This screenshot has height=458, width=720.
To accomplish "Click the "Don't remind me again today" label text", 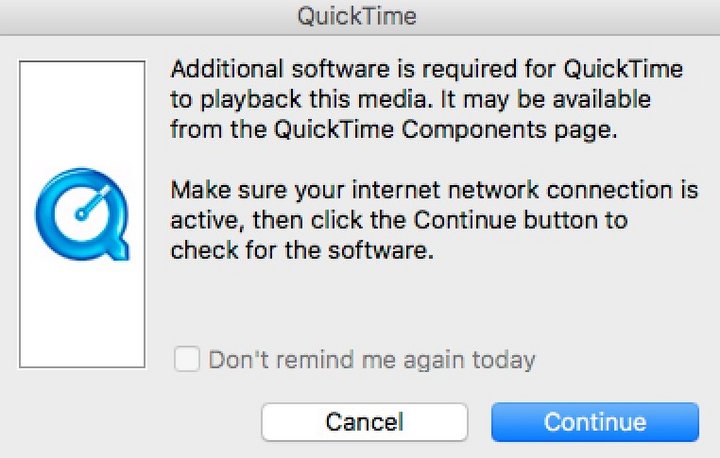I will tap(372, 360).
